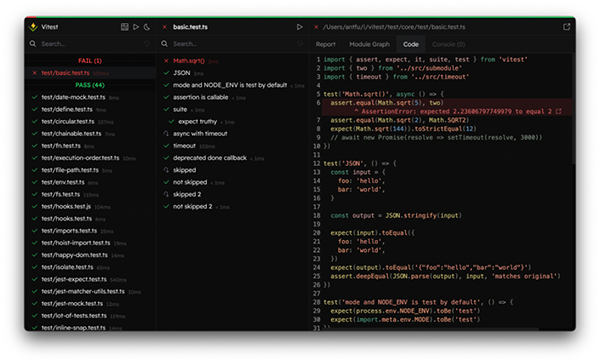Open test/jest-expect.test.ts in the file list
The height and width of the screenshot is (363, 600).
90,279
